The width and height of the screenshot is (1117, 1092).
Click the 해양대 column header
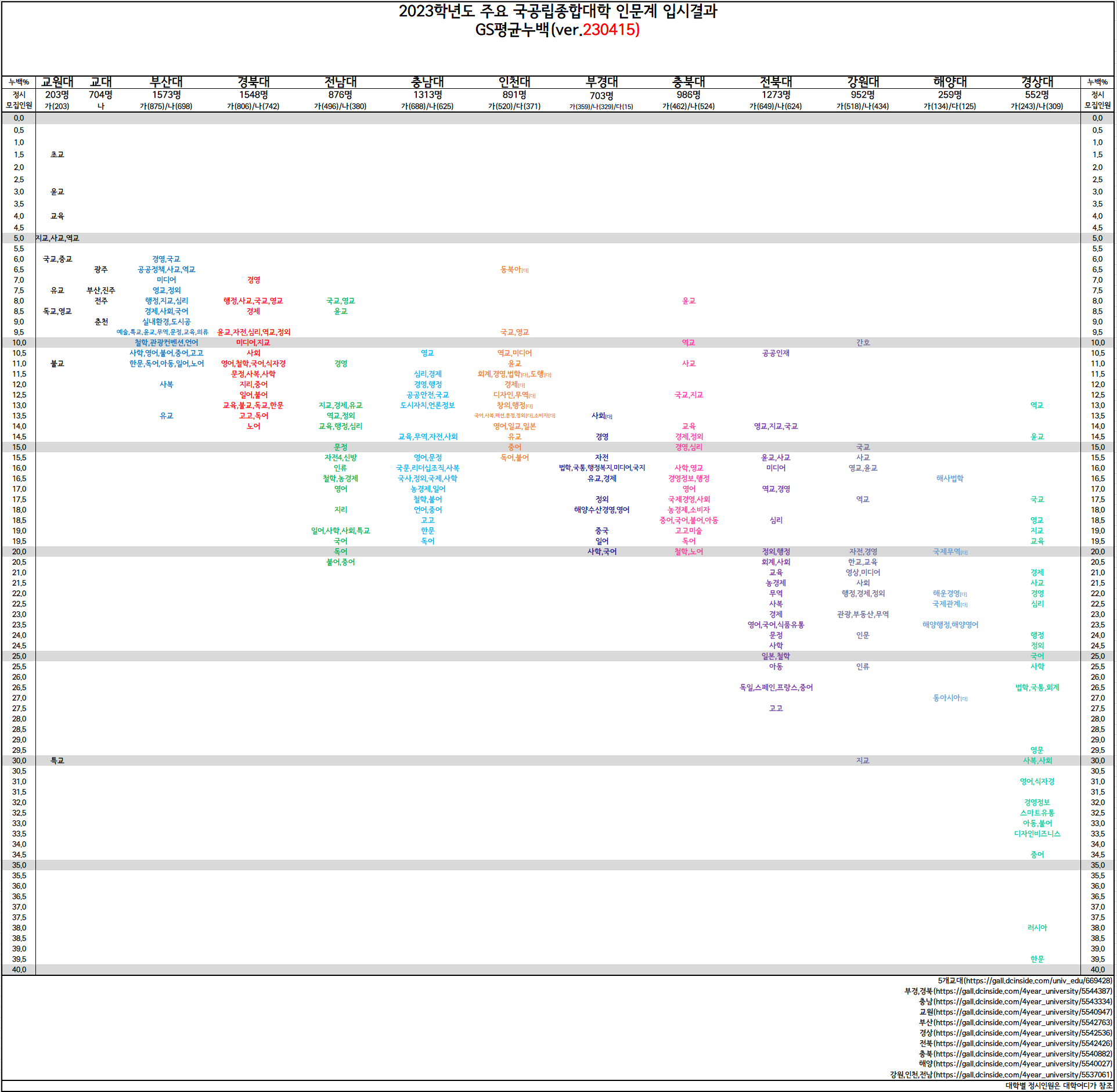(x=950, y=82)
